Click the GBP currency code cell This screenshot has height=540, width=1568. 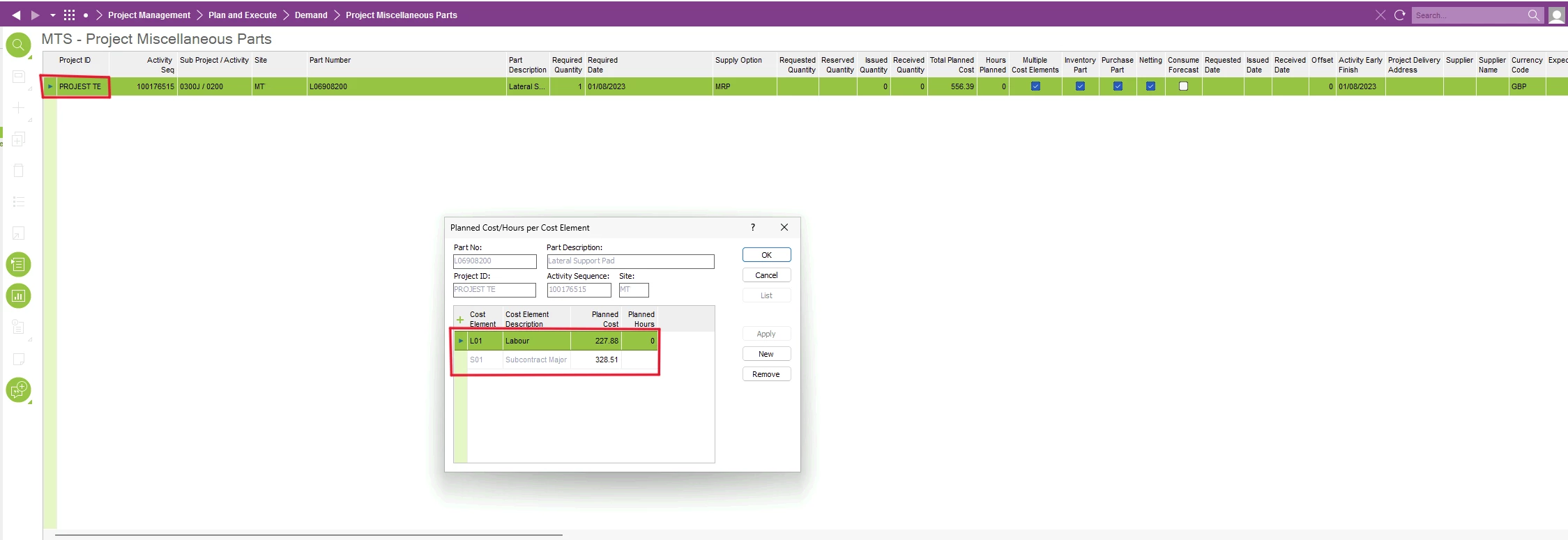(x=1527, y=86)
